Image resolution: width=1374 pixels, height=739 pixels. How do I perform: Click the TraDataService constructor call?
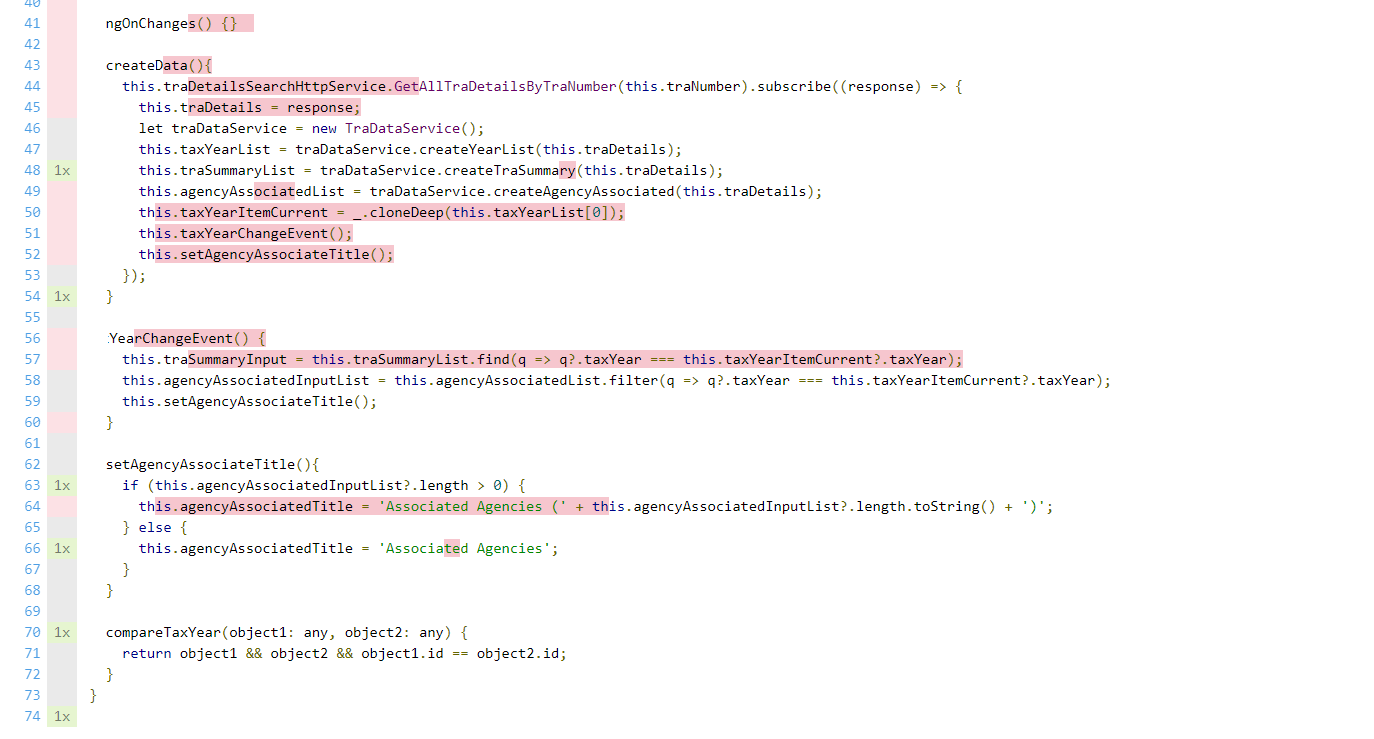click(415, 128)
